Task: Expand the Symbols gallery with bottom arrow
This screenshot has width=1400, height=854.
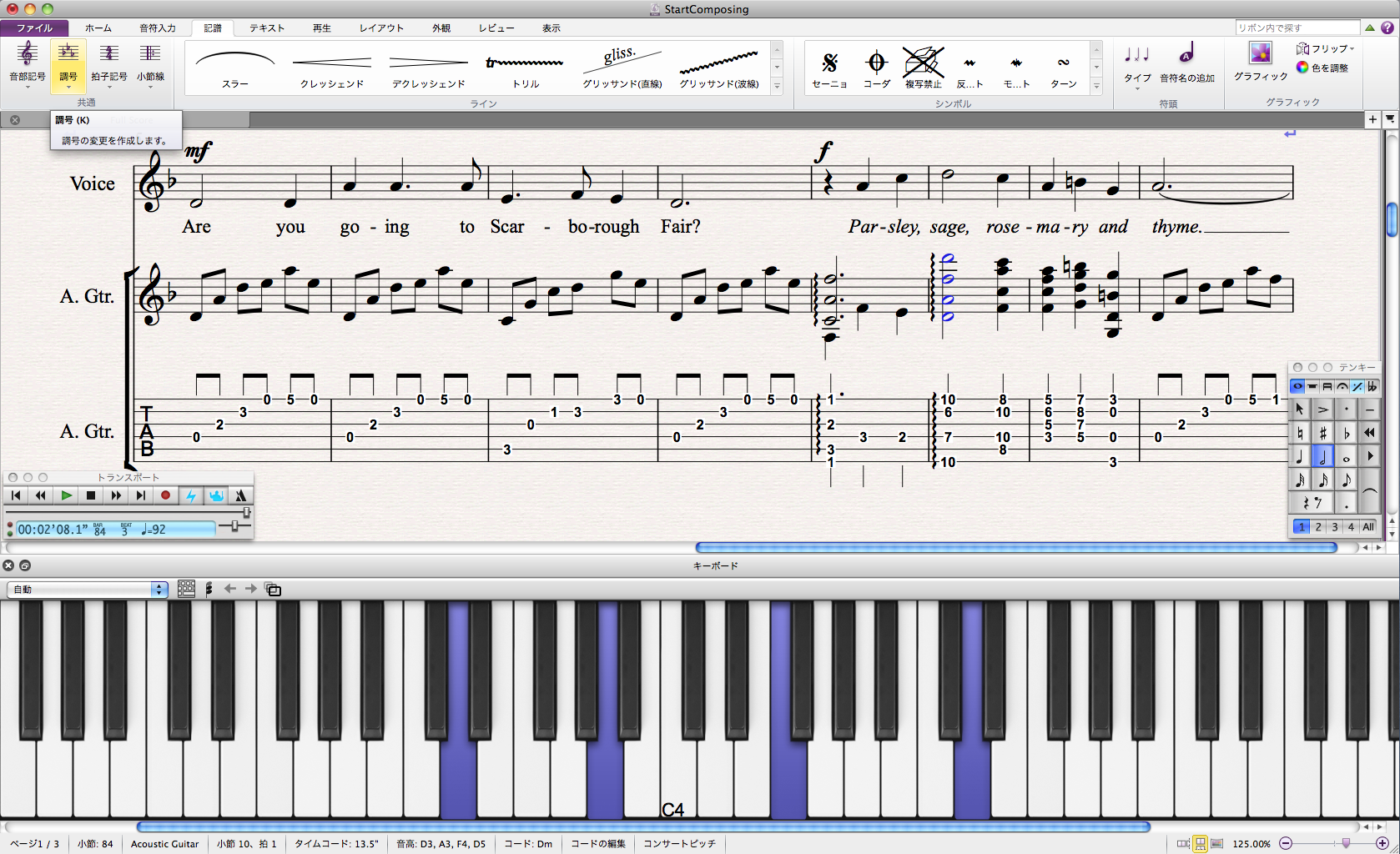Action: coord(1096,86)
